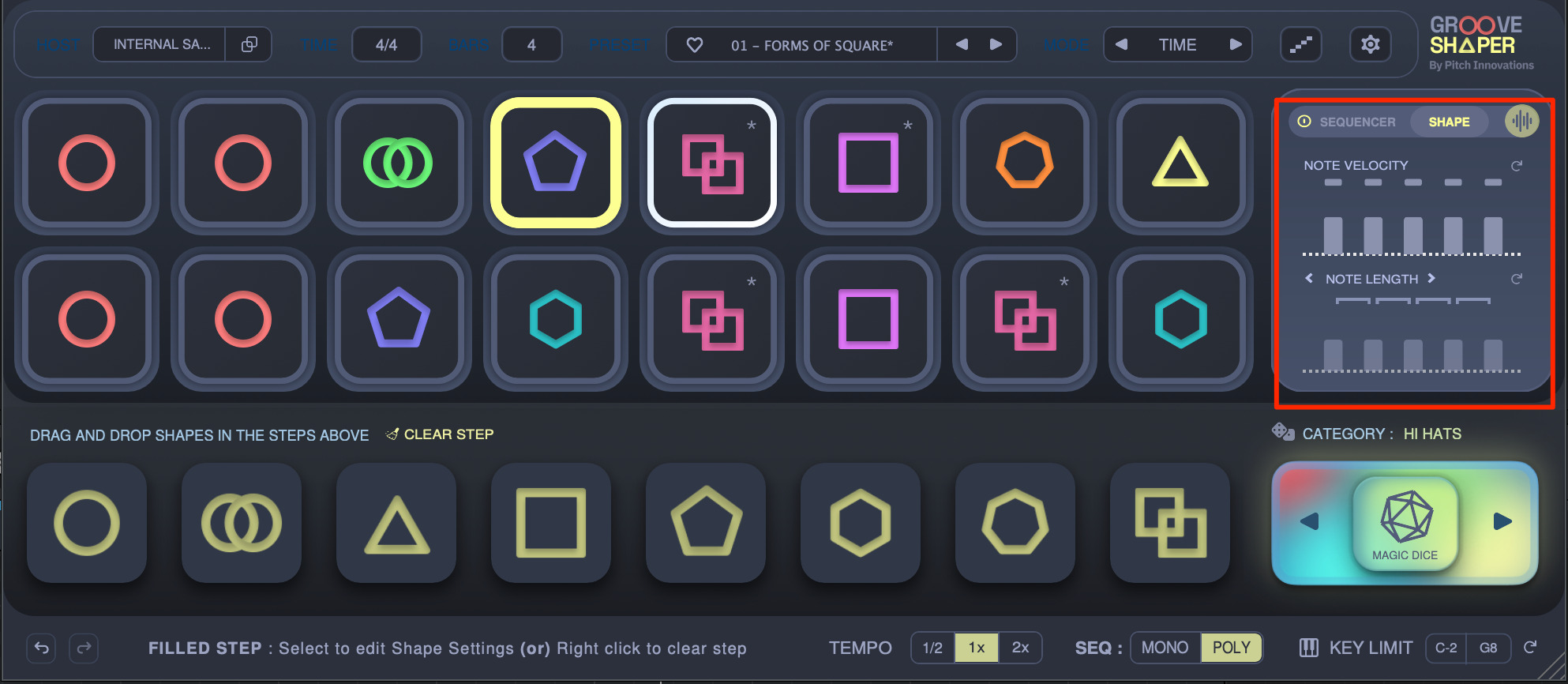Select the bottom-row magenta square step

coord(868,319)
